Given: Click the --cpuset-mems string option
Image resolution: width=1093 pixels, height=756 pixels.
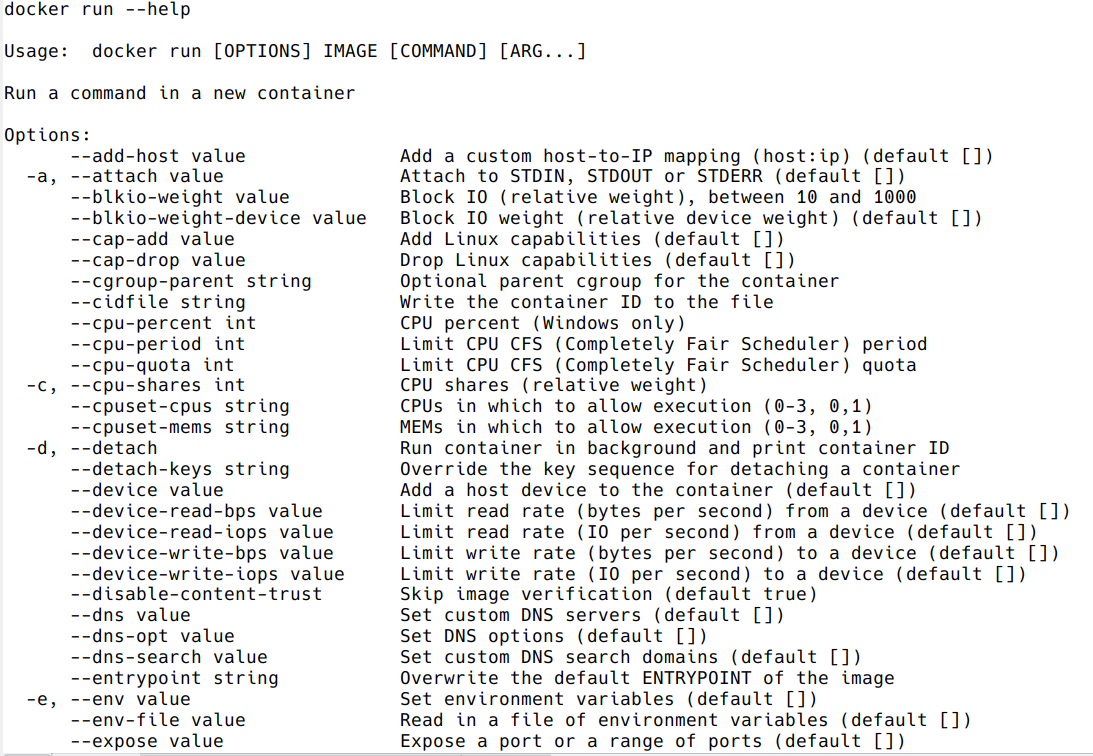Looking at the screenshot, I should pos(180,428).
